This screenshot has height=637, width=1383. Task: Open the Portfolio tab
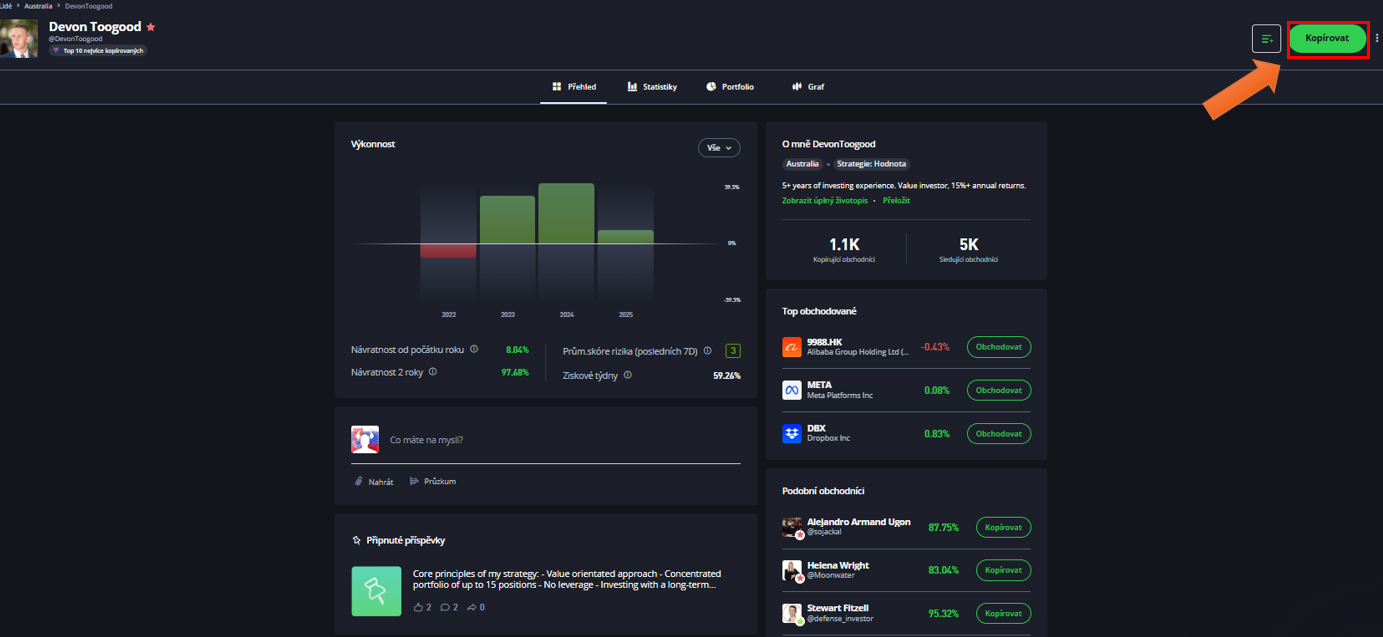pyautogui.click(x=730, y=87)
